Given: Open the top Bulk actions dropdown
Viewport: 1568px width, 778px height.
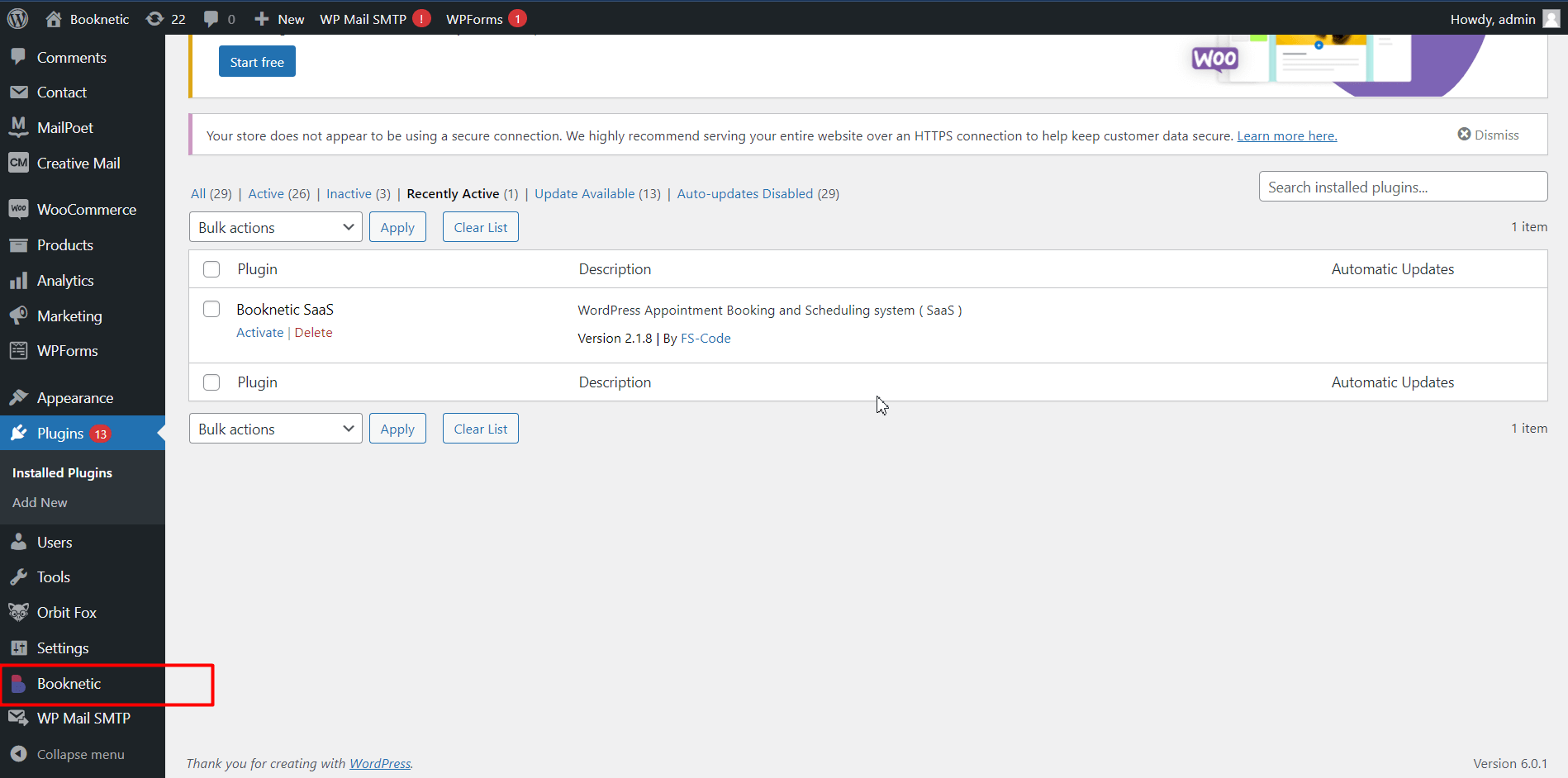Looking at the screenshot, I should pyautogui.click(x=275, y=227).
